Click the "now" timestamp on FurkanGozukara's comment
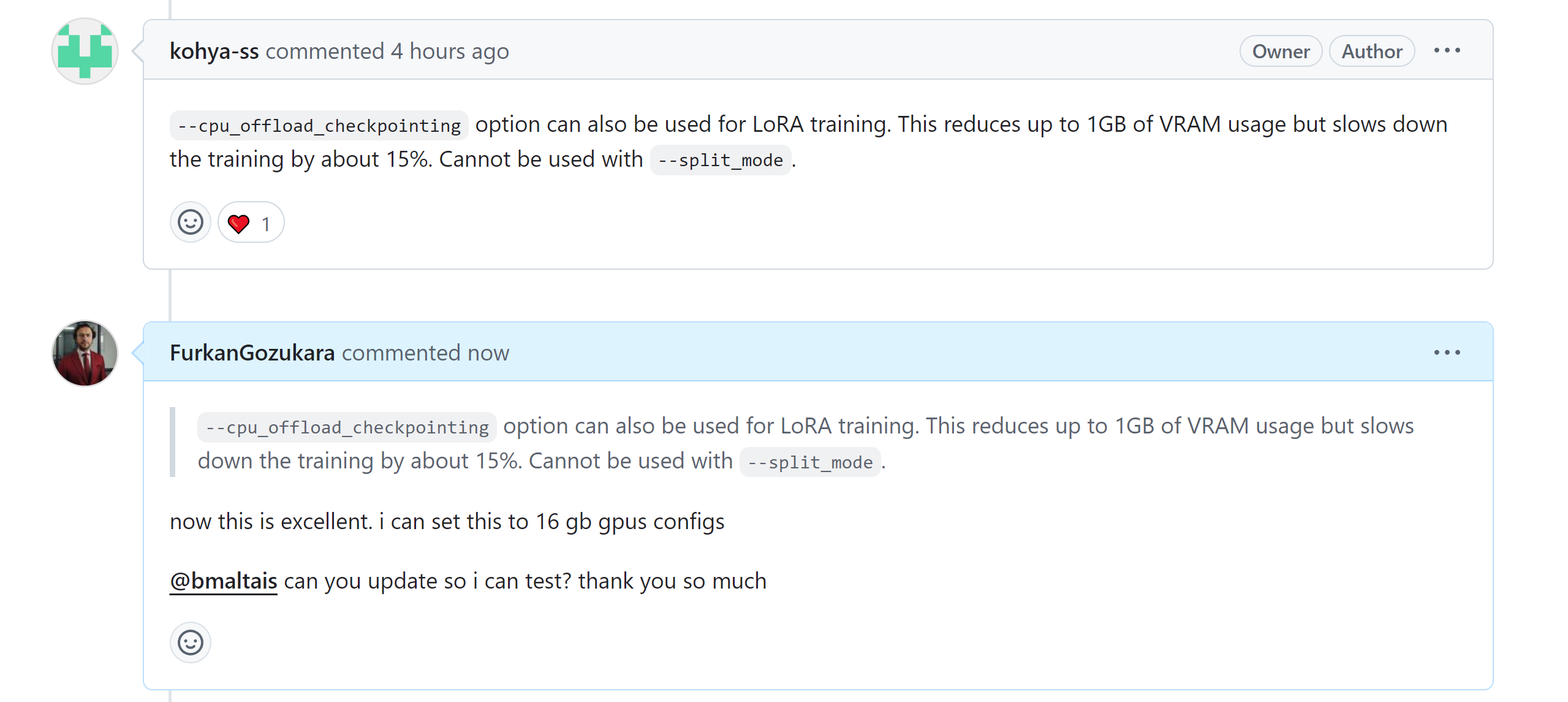Viewport: 1568px width, 702px height. point(488,353)
